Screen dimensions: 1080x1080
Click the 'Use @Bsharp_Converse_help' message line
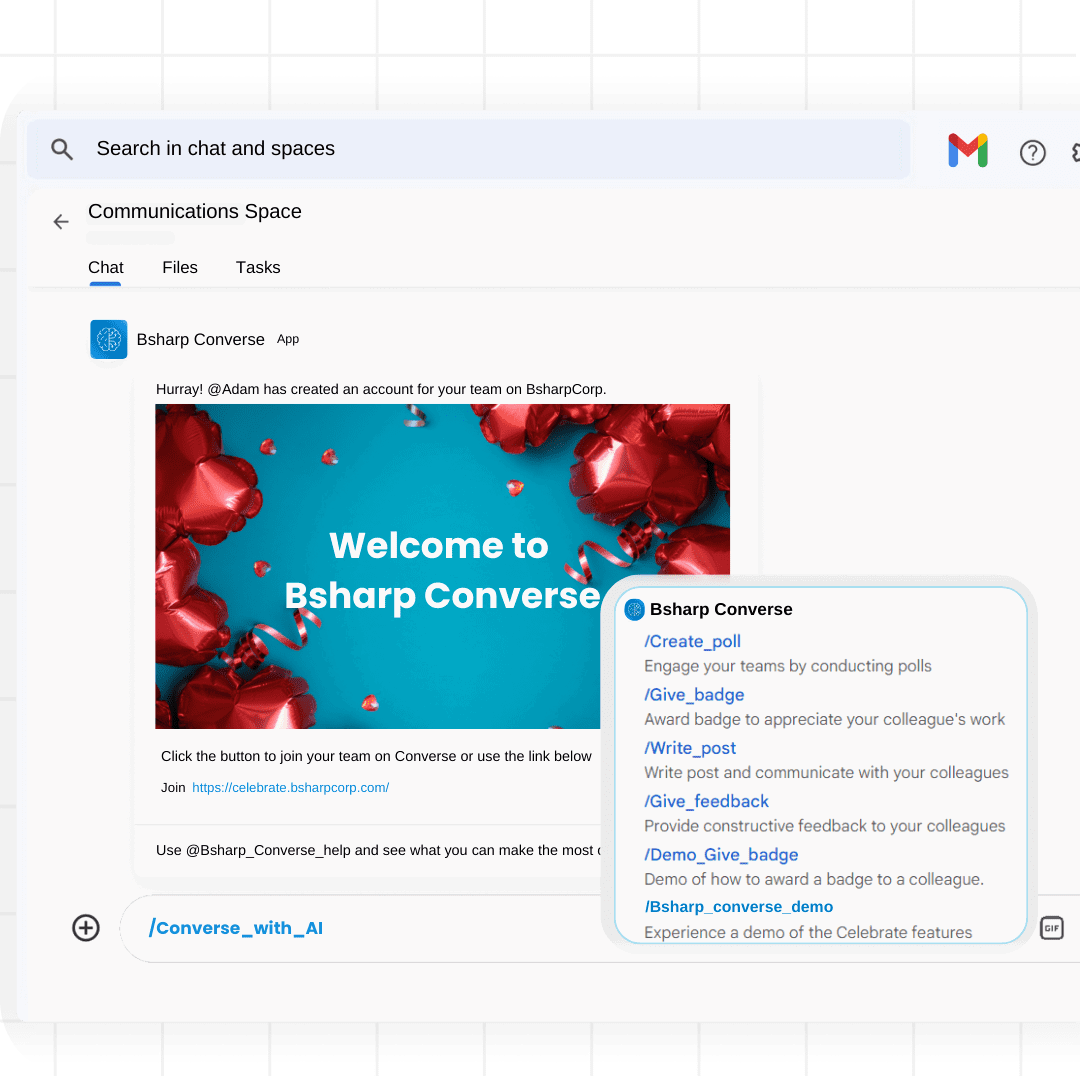(378, 850)
